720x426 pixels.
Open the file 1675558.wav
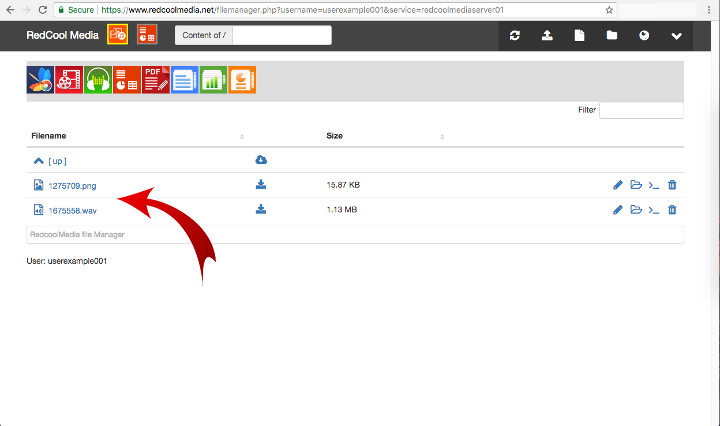(x=72, y=210)
